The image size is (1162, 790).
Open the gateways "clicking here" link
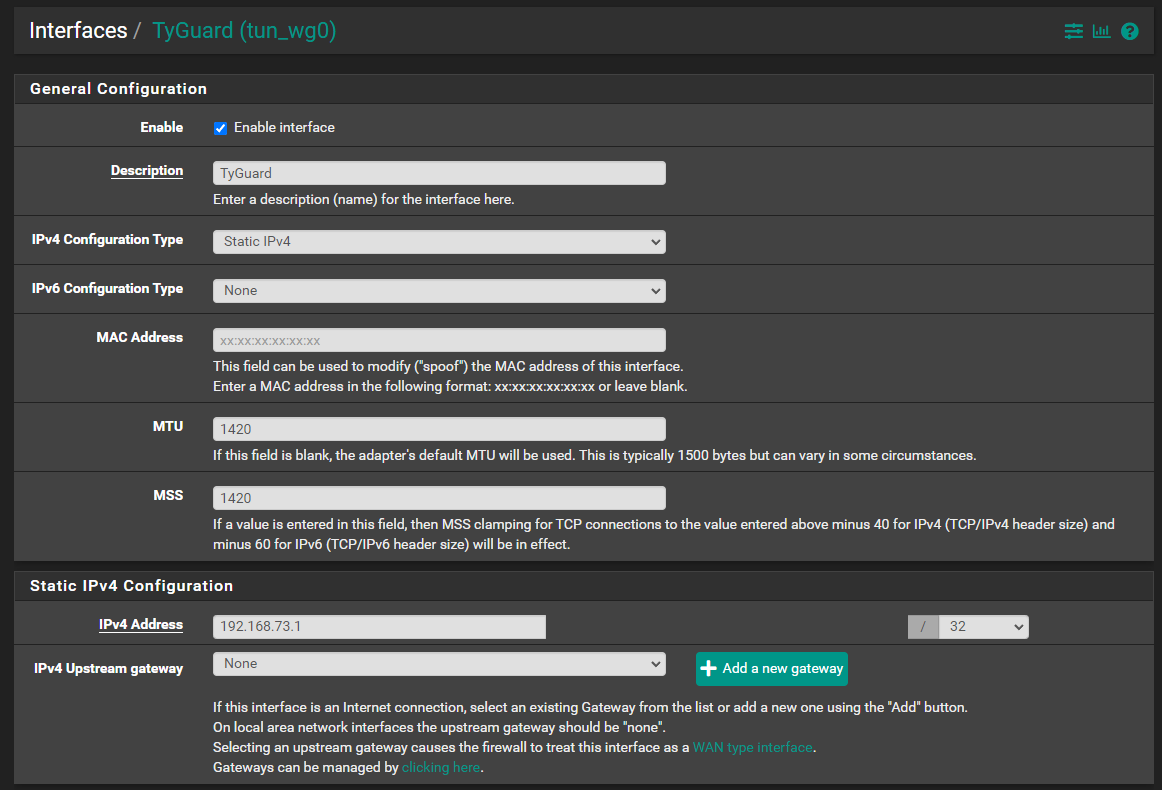click(x=441, y=767)
